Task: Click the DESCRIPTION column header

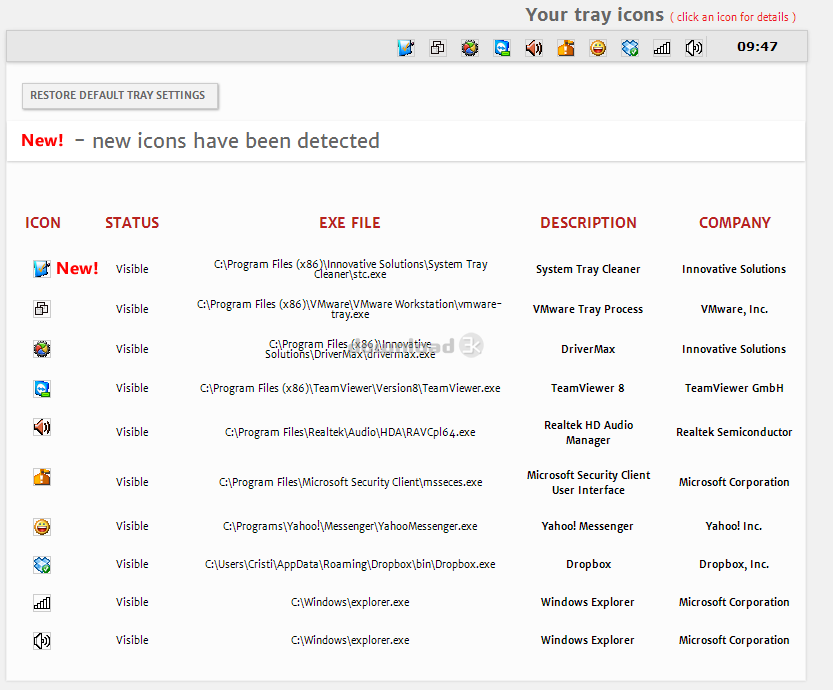Action: coord(588,223)
